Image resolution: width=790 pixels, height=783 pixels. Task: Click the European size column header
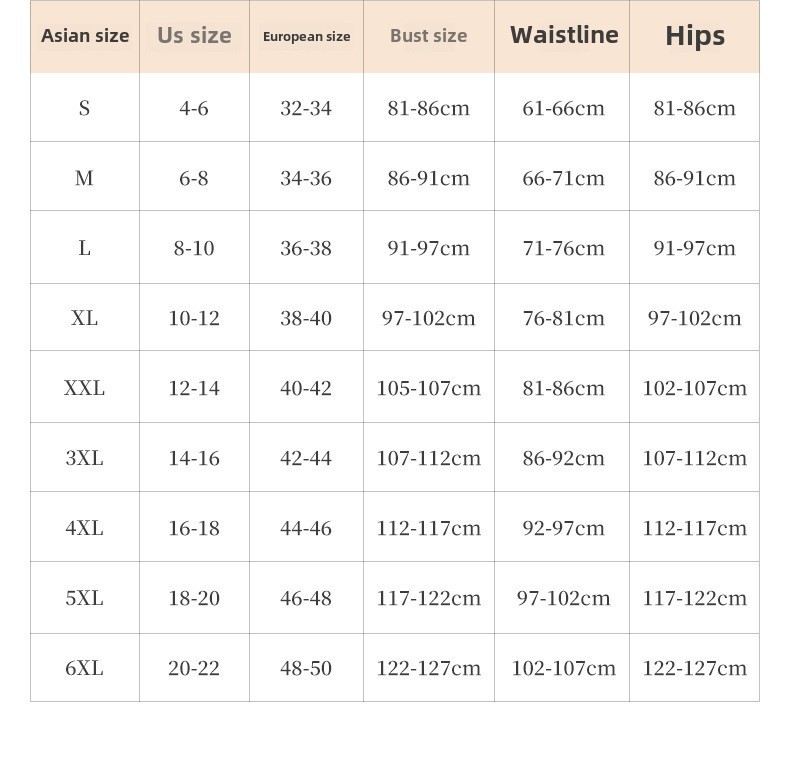click(306, 37)
